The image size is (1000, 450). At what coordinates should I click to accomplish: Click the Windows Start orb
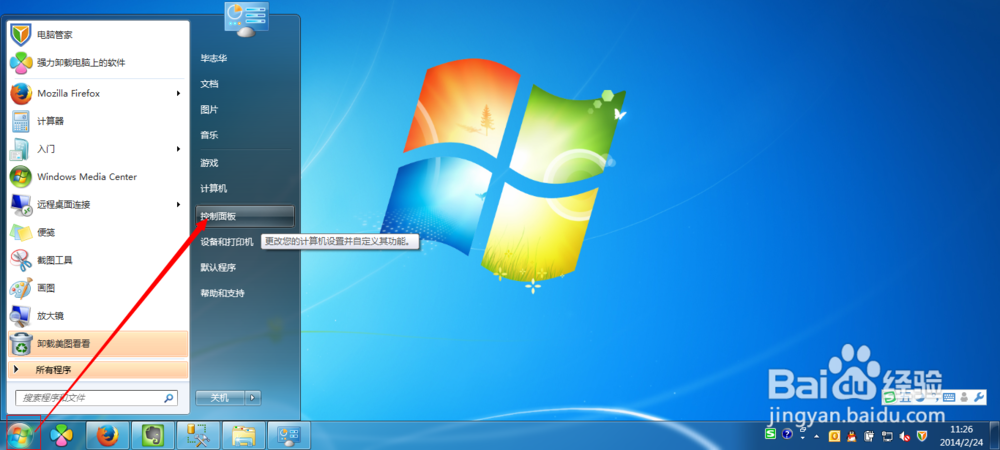pyautogui.click(x=21, y=436)
